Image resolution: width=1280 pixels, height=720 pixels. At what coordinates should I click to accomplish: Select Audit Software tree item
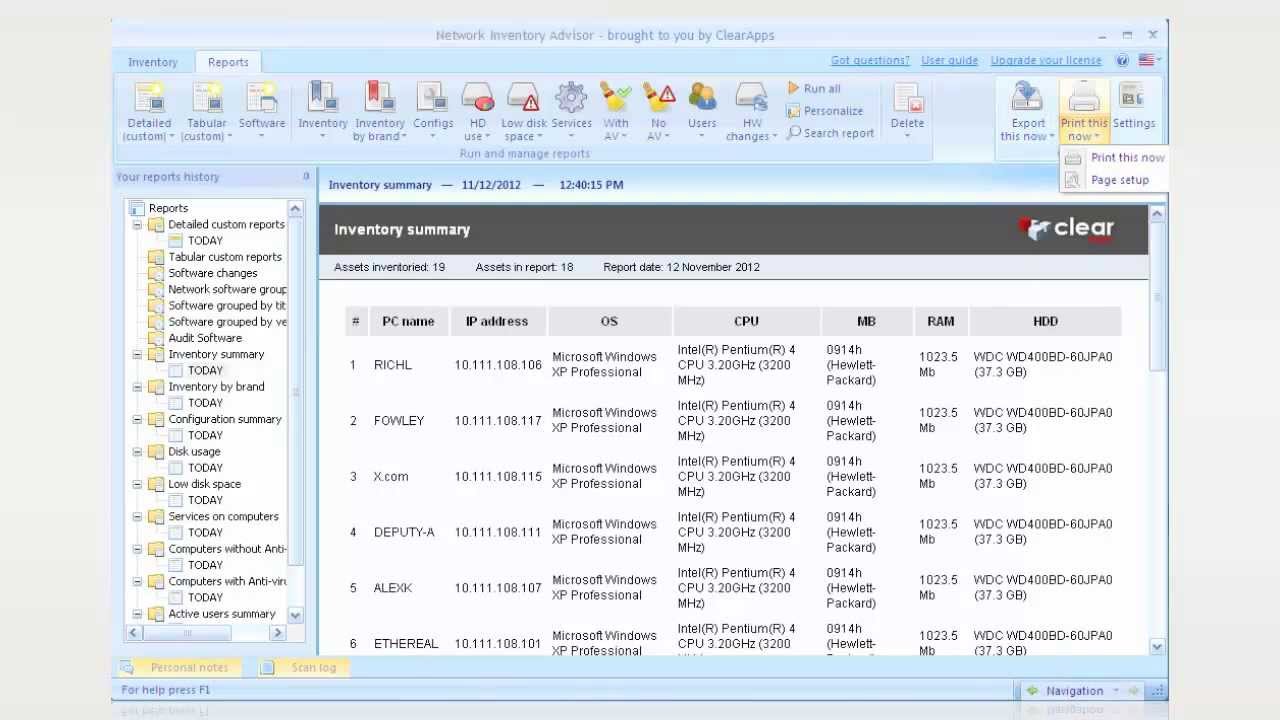[x=205, y=338]
